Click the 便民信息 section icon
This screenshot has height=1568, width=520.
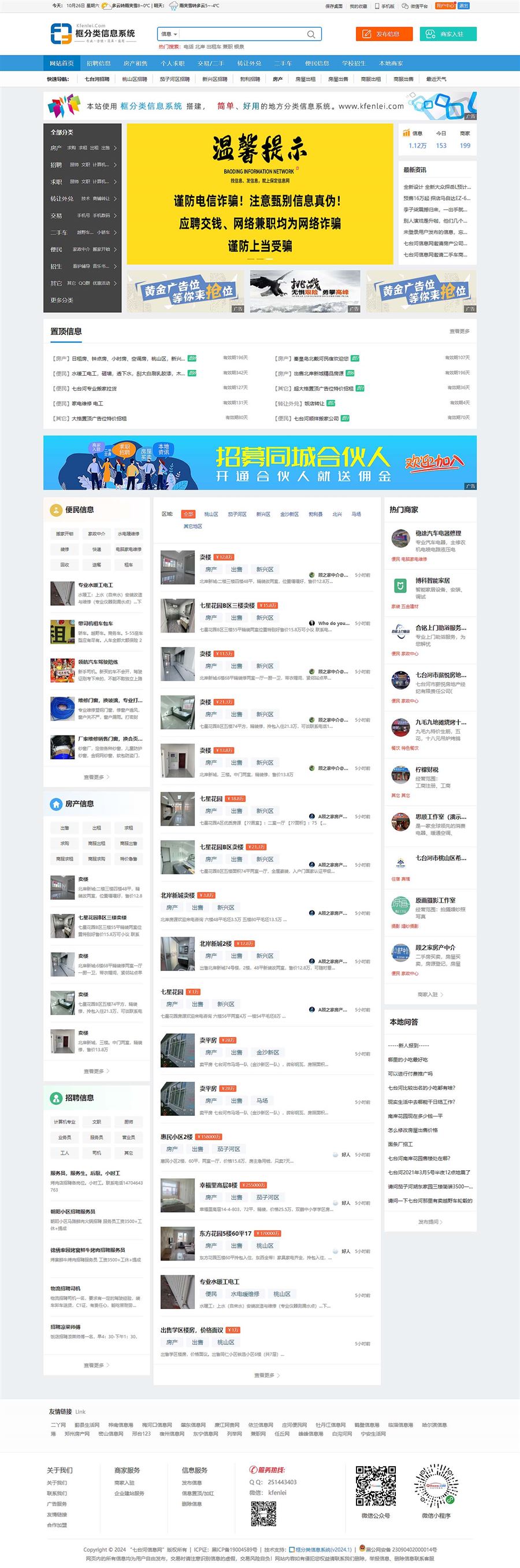coord(55,509)
